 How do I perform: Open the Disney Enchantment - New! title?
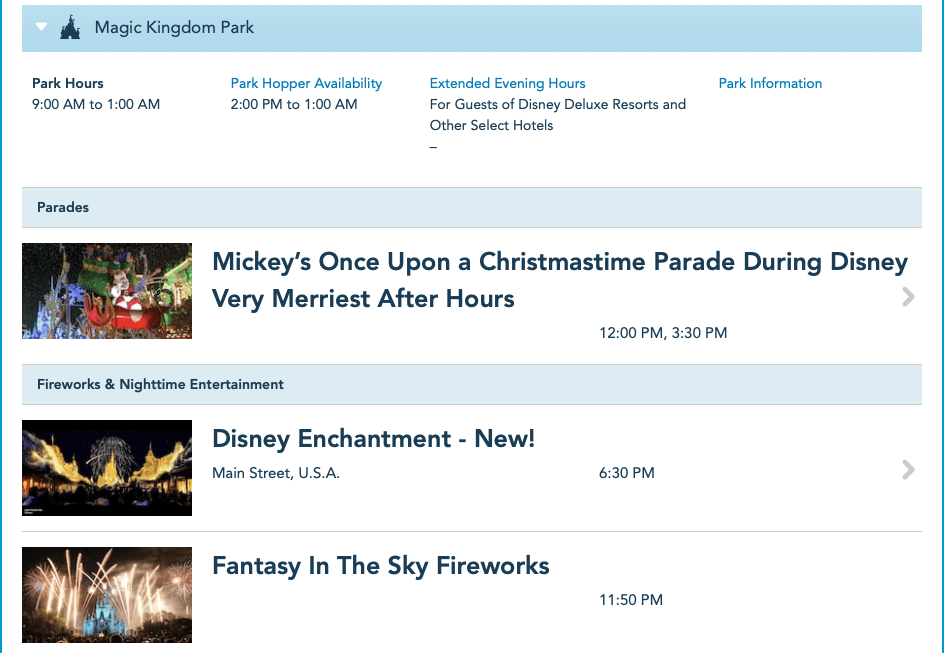coord(373,439)
